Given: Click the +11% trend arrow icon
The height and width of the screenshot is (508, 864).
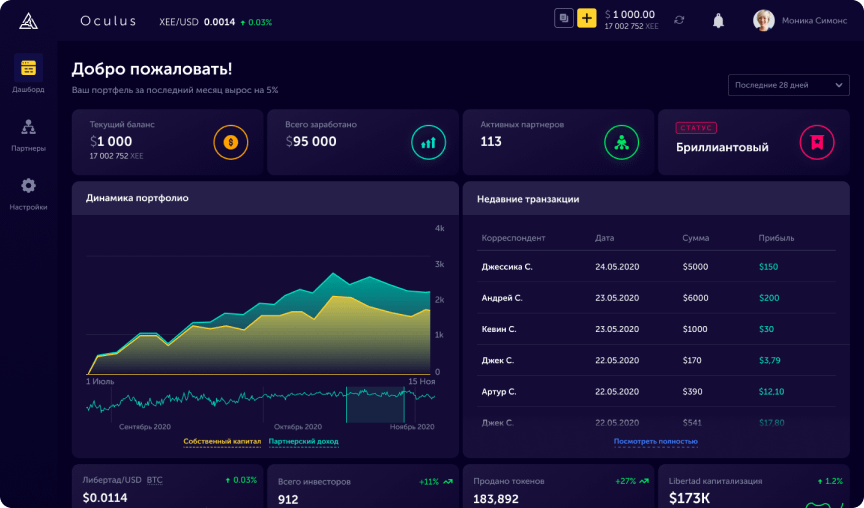Looking at the screenshot, I should pyautogui.click(x=448, y=482).
